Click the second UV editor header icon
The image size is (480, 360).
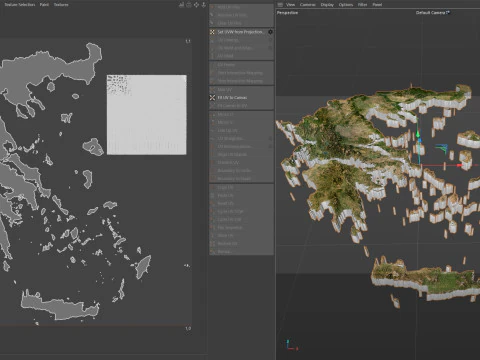point(189,5)
